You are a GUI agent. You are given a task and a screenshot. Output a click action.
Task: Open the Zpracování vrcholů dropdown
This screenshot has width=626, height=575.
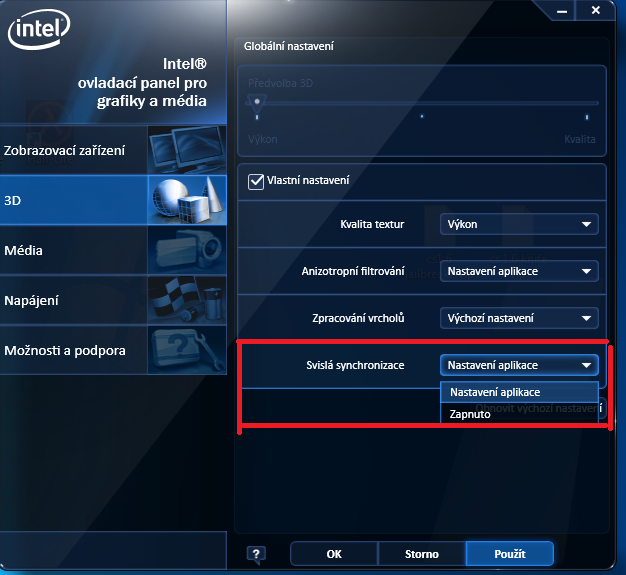[x=519, y=318]
